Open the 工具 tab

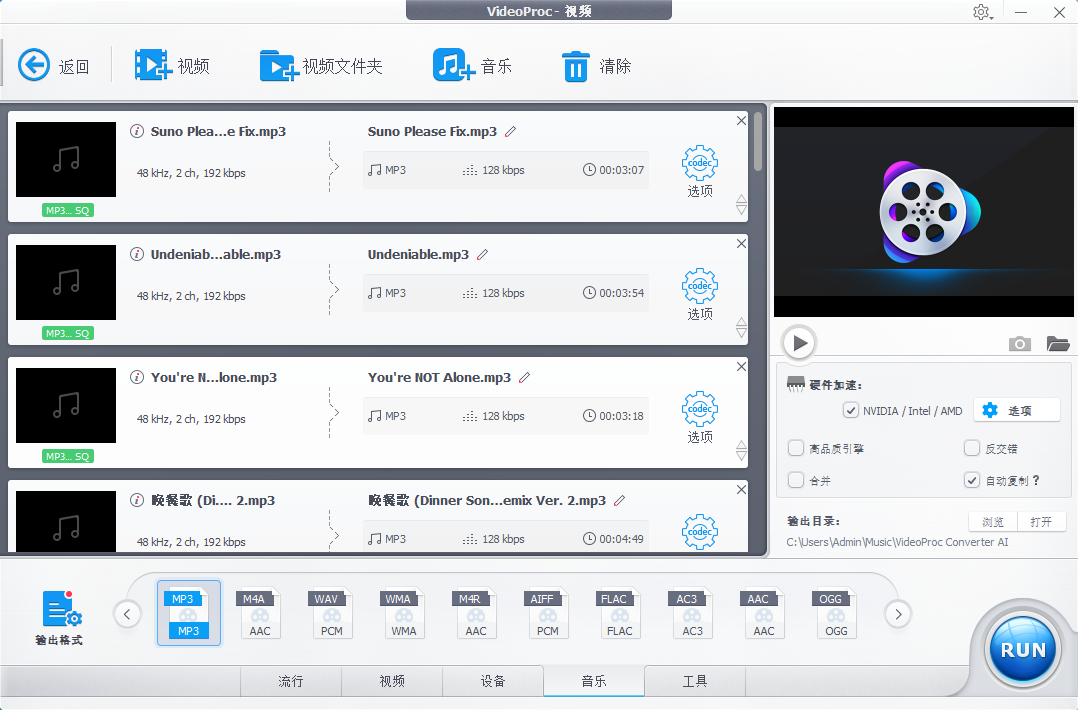pos(694,681)
